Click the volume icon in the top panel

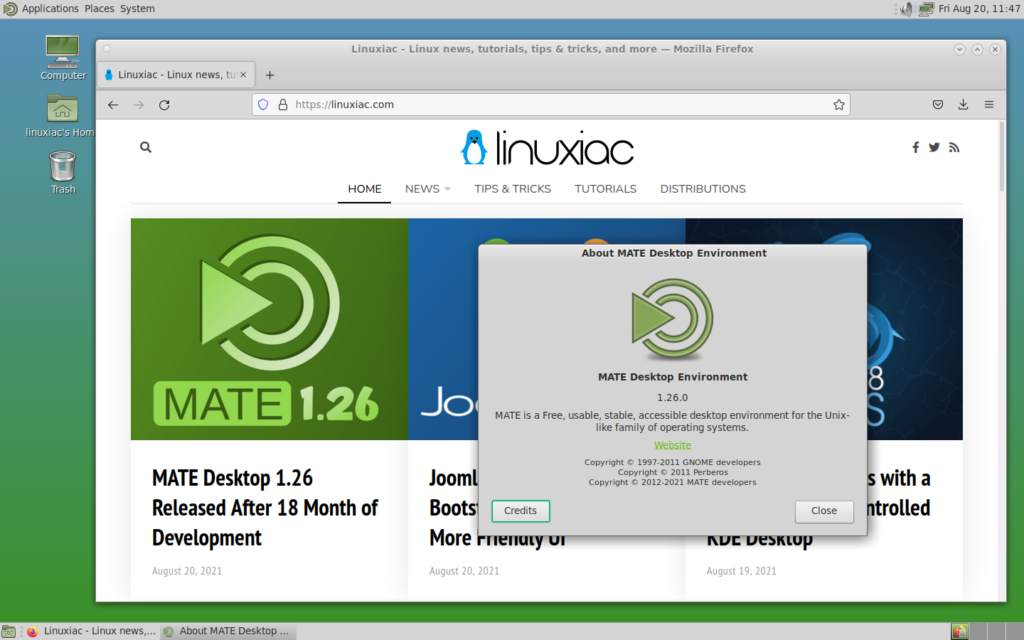906,9
